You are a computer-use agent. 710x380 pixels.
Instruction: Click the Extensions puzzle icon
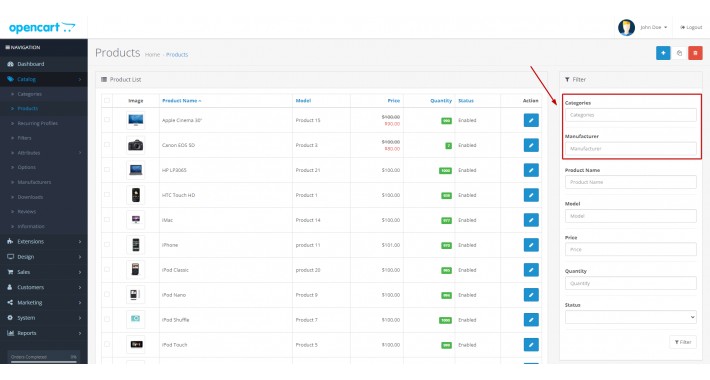[x=10, y=241]
